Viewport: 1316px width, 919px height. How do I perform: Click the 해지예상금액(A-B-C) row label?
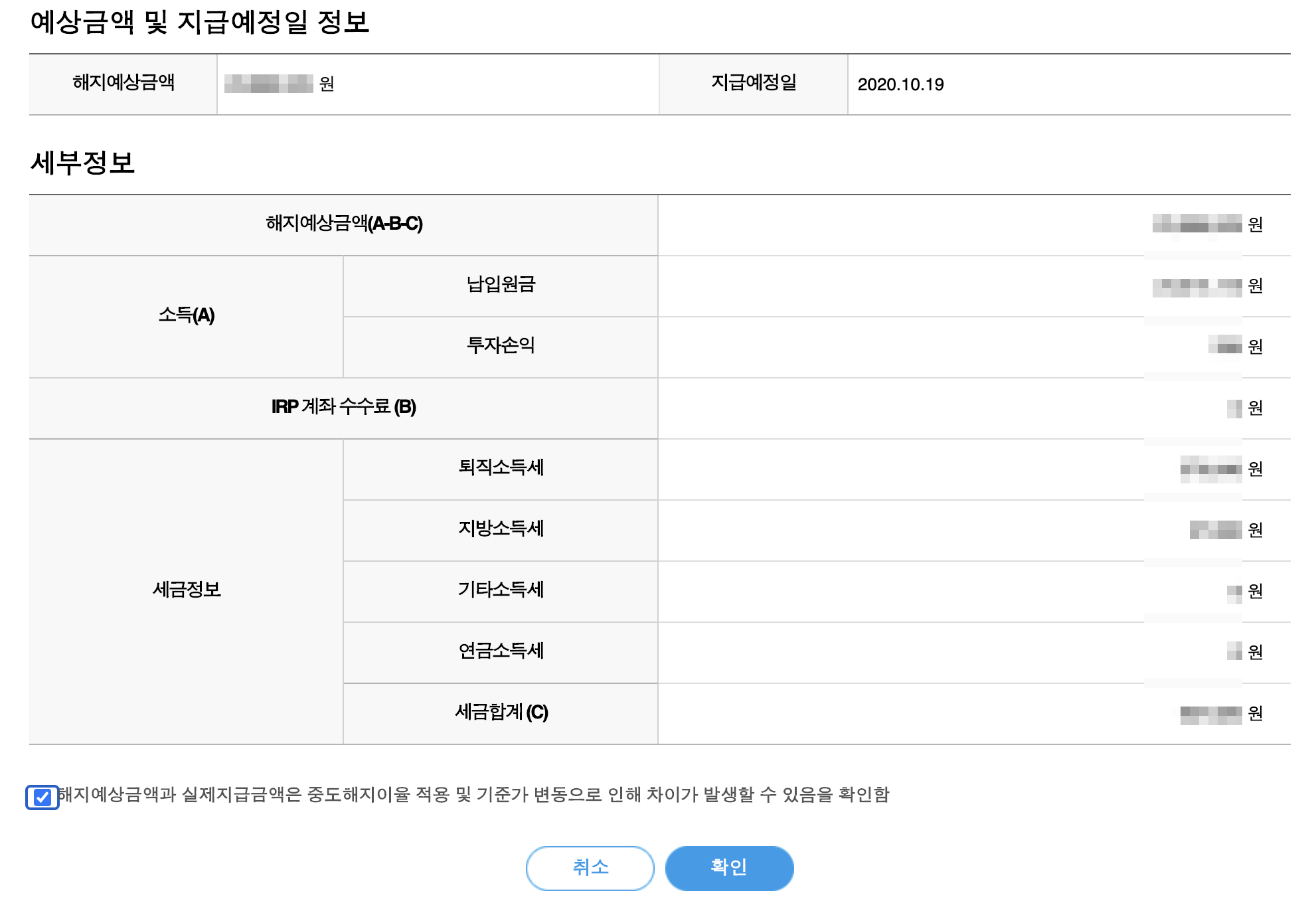pos(344,224)
